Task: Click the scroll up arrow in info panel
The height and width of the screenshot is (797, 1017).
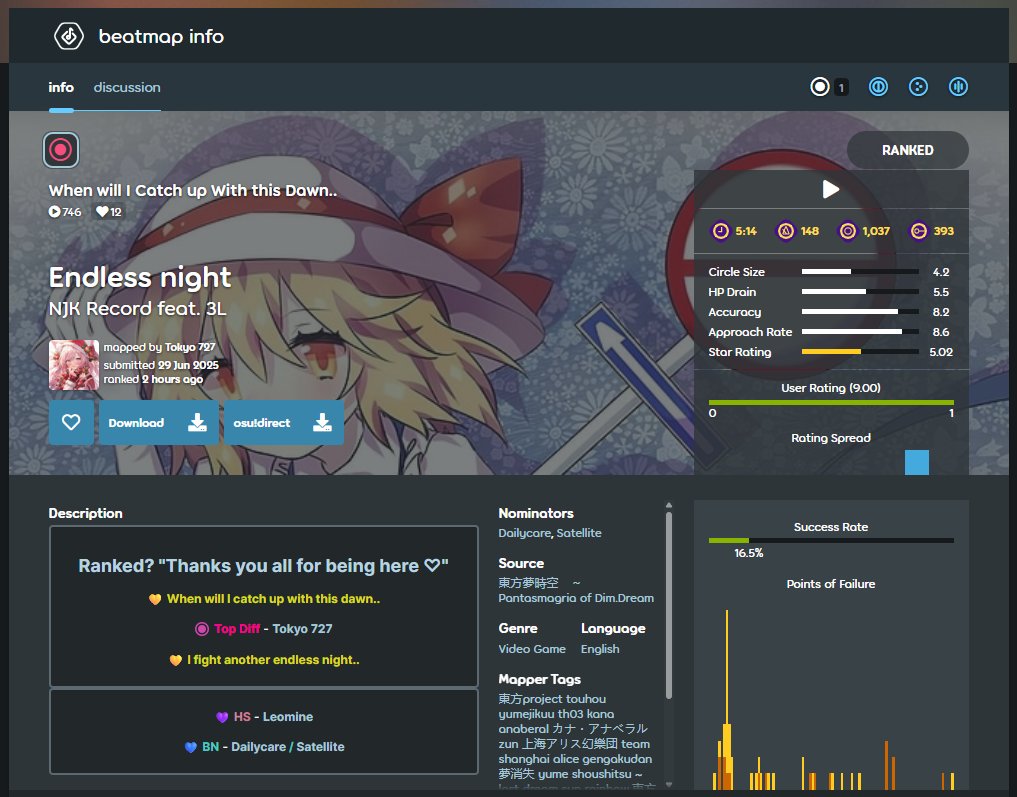Action: (669, 505)
